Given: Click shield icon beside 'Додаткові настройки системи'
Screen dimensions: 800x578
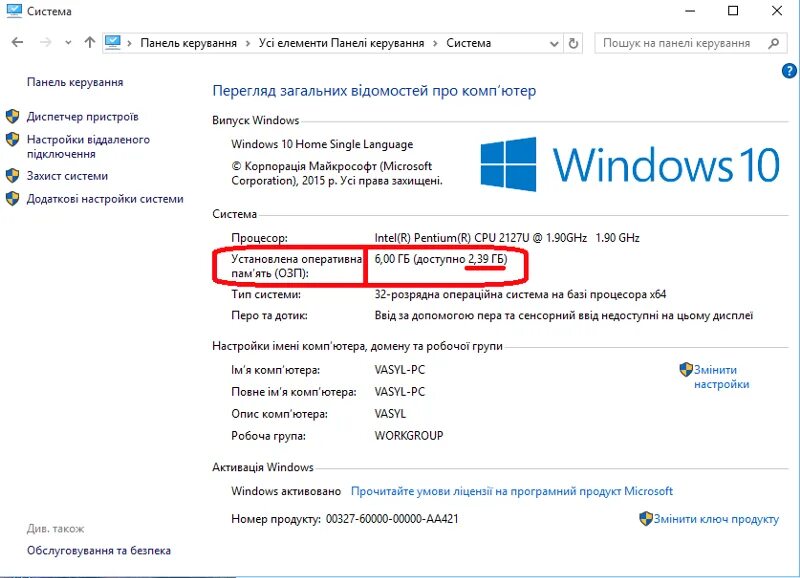Looking at the screenshot, I should pos(13,198).
